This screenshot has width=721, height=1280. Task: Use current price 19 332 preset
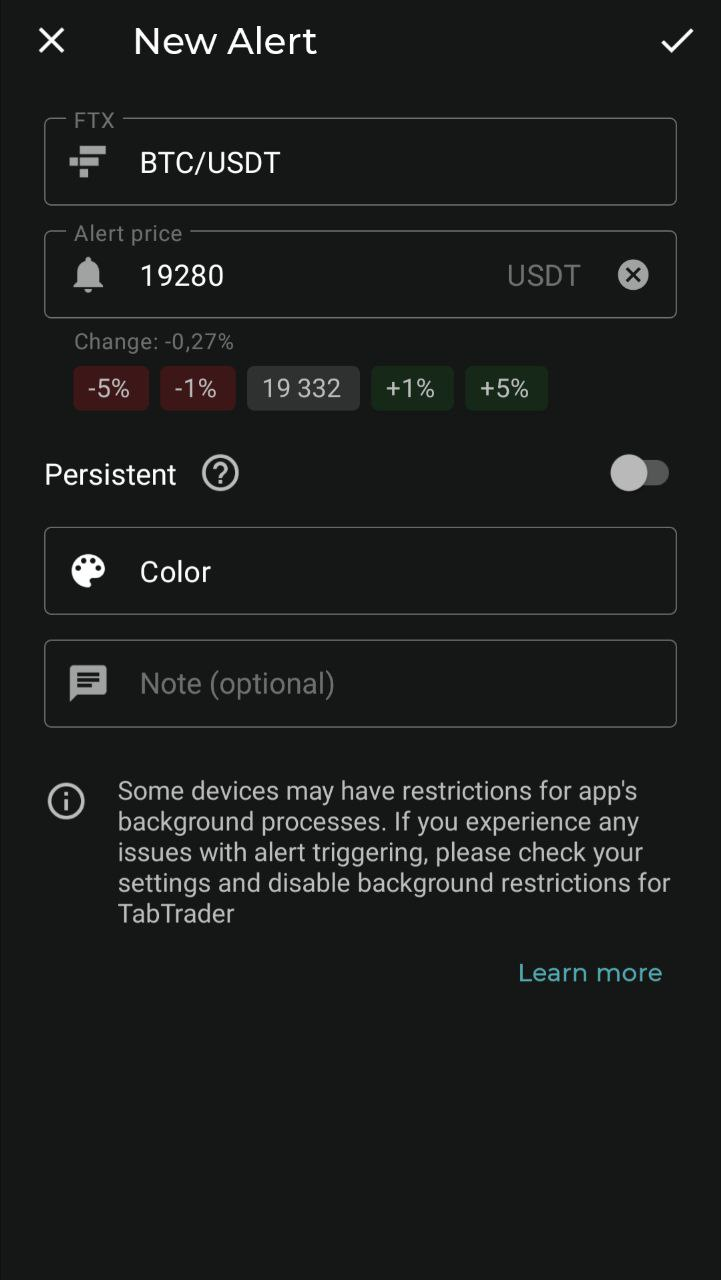coord(303,388)
